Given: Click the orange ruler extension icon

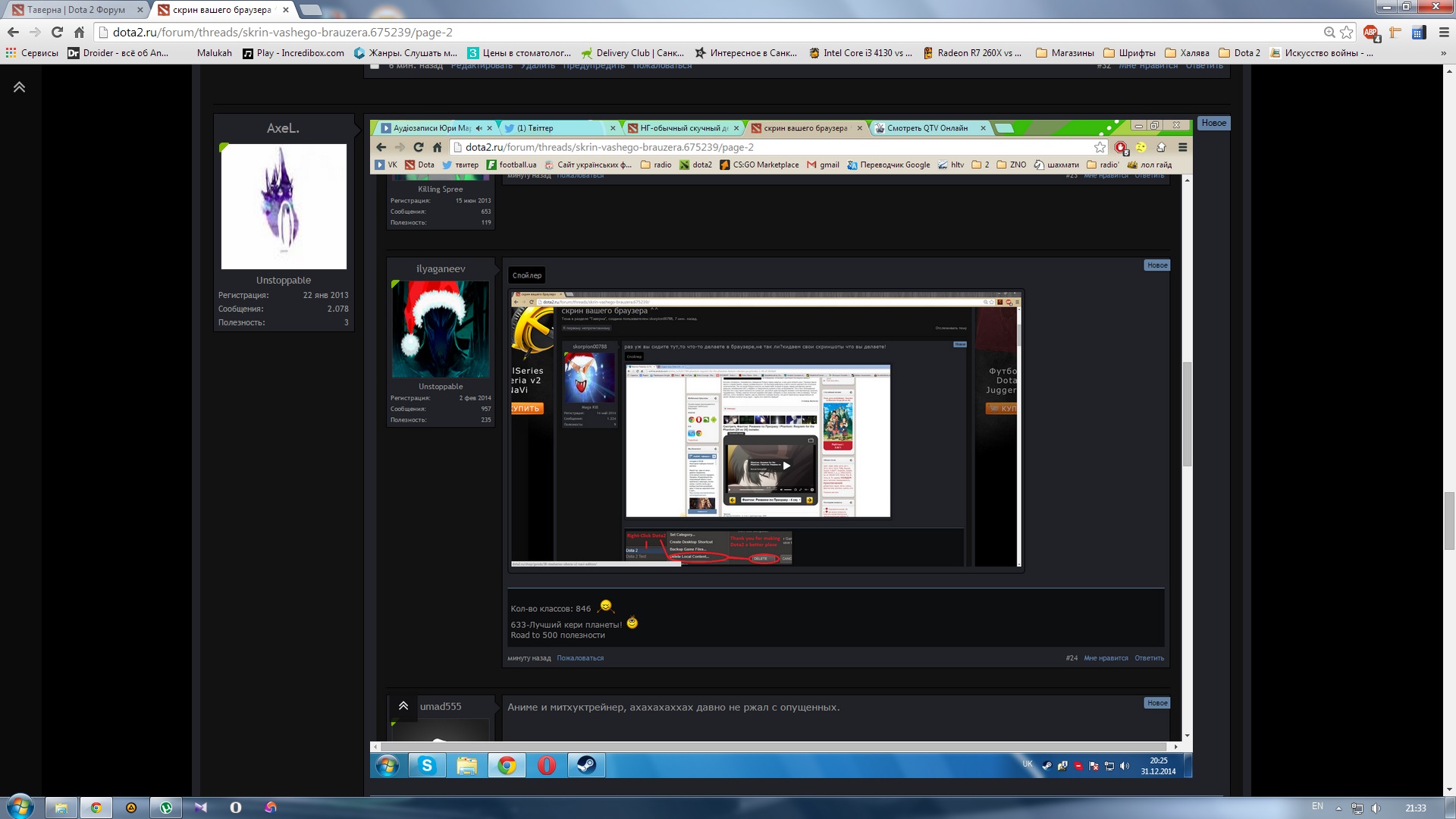Looking at the screenshot, I should point(1395,32).
